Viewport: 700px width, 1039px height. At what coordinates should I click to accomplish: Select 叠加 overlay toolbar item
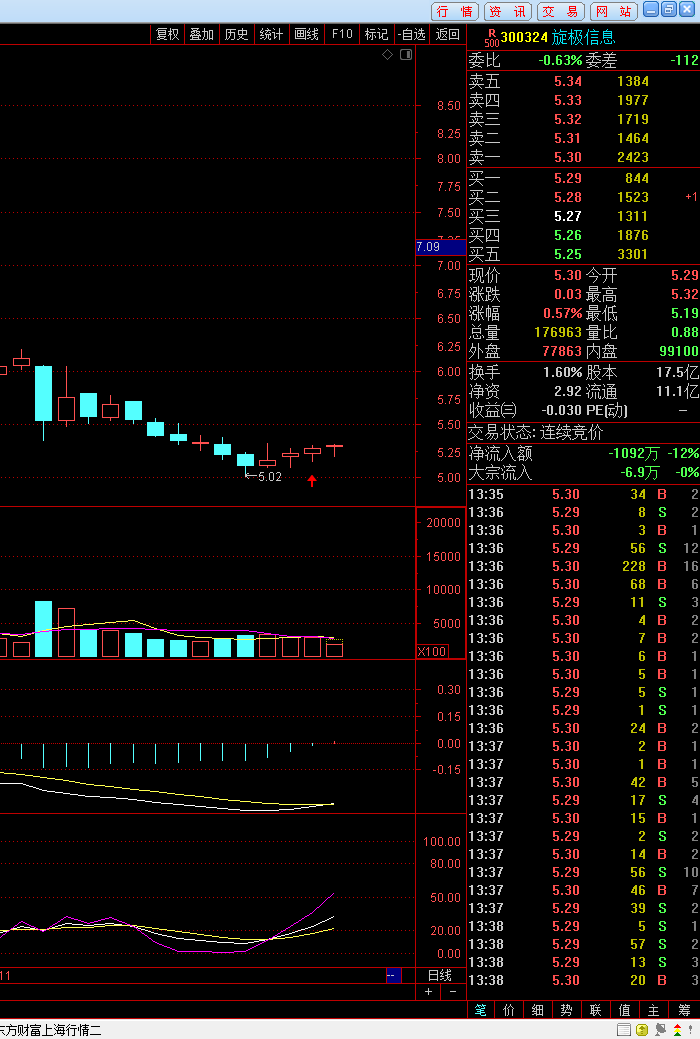point(202,34)
